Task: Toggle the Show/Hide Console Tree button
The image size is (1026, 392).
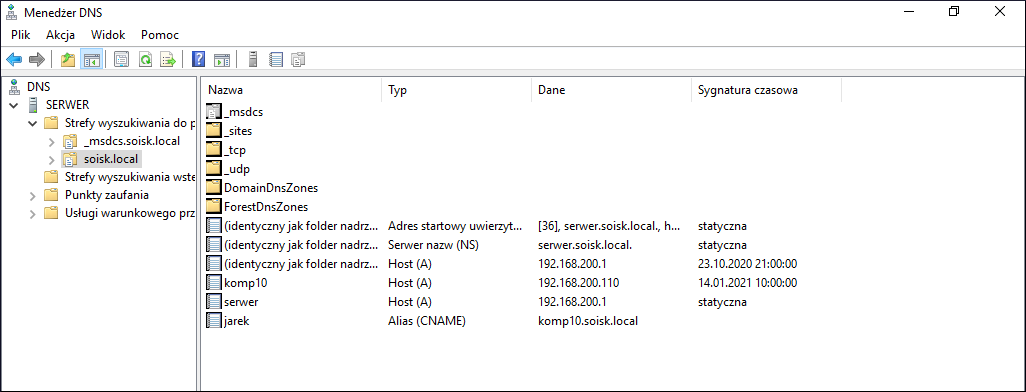Action: 91,60
